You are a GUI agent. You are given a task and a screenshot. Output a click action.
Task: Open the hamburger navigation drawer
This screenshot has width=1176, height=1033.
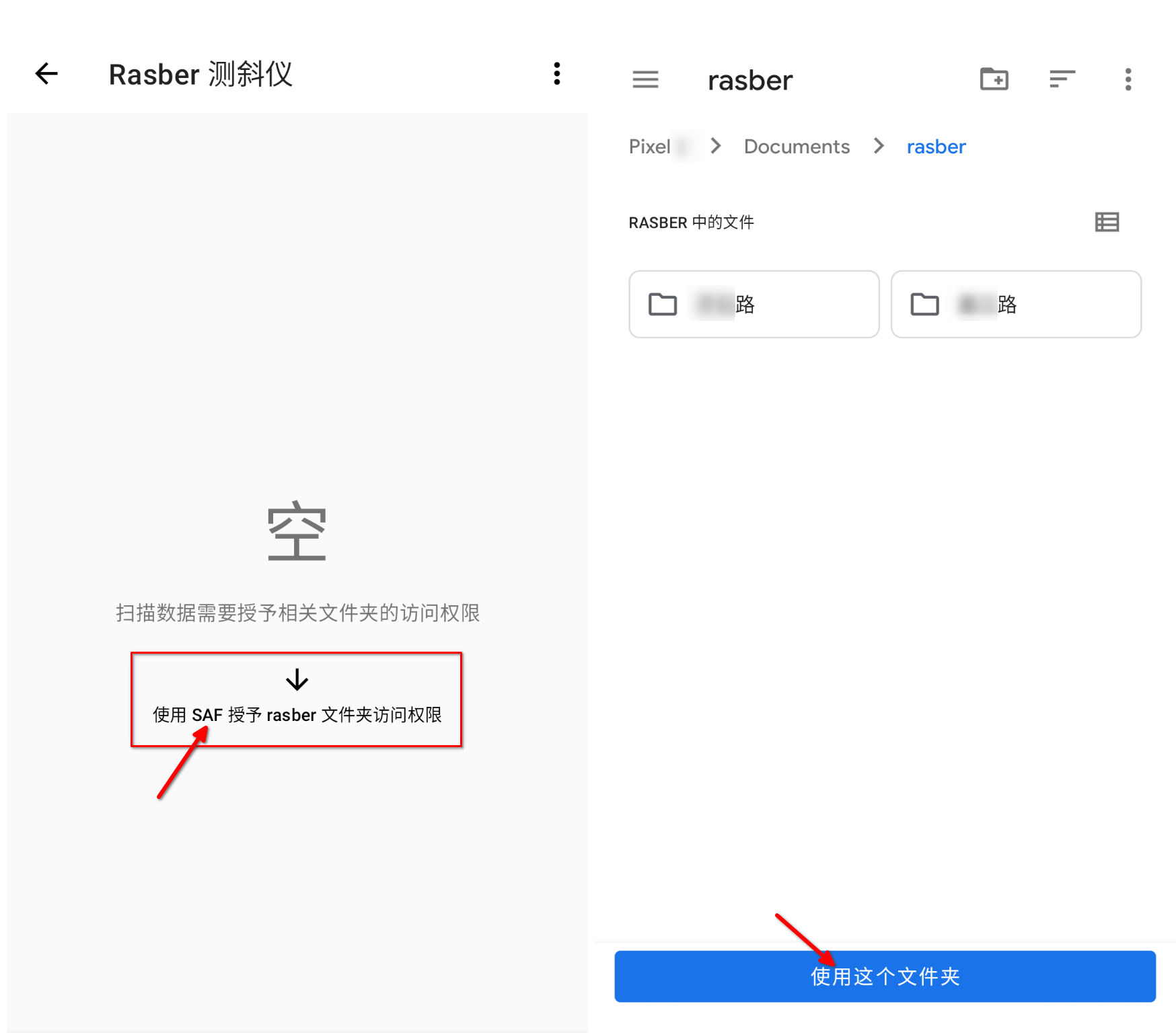click(645, 79)
